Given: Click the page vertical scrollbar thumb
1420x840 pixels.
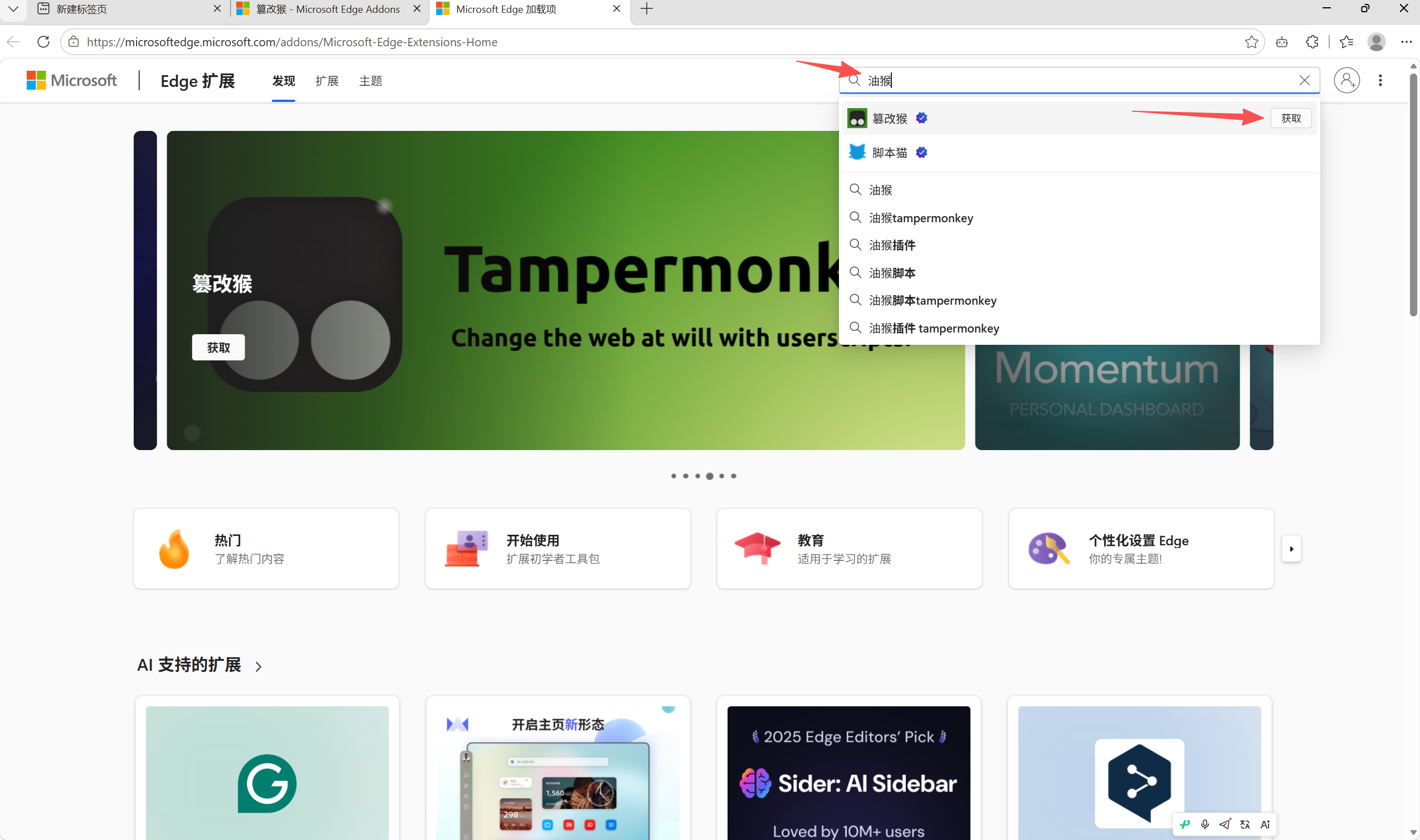Looking at the screenshot, I should [1413, 196].
